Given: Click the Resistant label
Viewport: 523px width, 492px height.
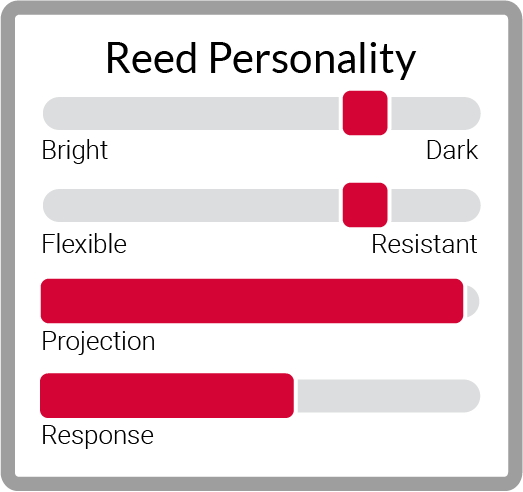Looking at the screenshot, I should coord(424,244).
